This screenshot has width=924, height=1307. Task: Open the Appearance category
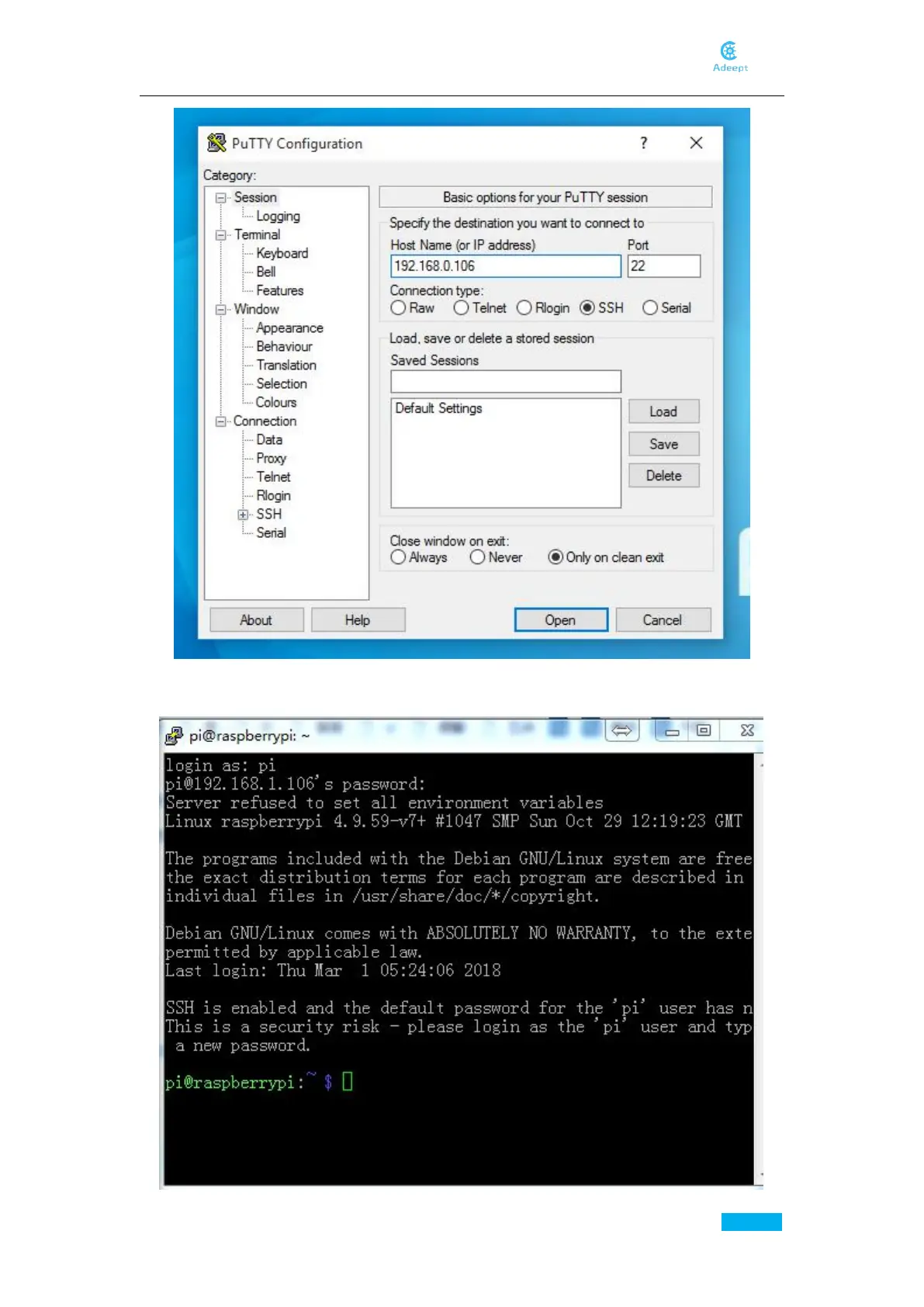tap(289, 328)
